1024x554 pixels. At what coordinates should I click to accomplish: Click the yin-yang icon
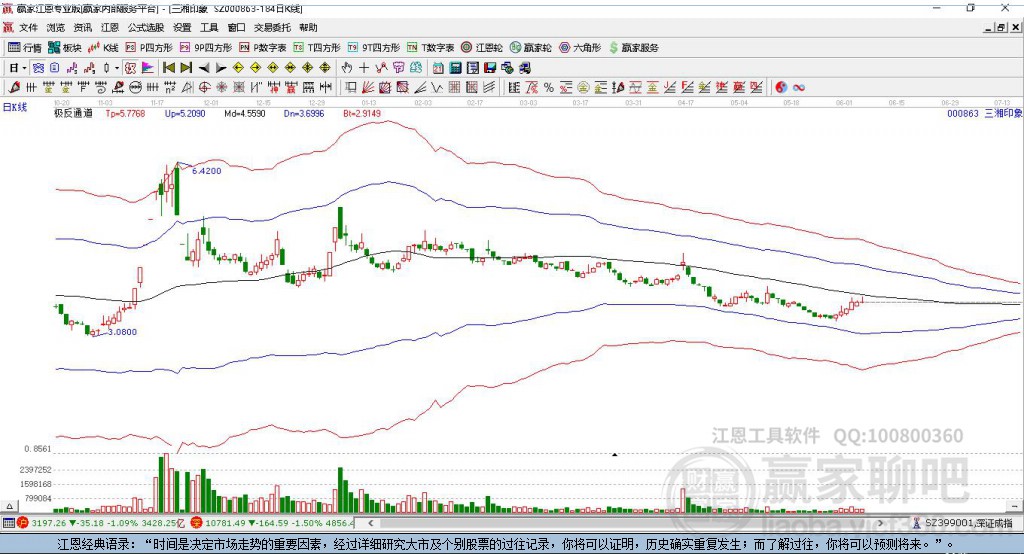click(781, 88)
